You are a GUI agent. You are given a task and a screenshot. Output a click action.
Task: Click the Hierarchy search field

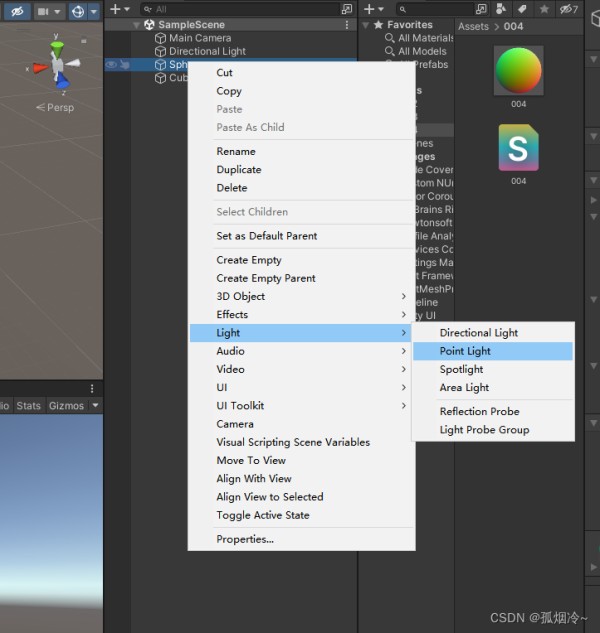(x=241, y=9)
